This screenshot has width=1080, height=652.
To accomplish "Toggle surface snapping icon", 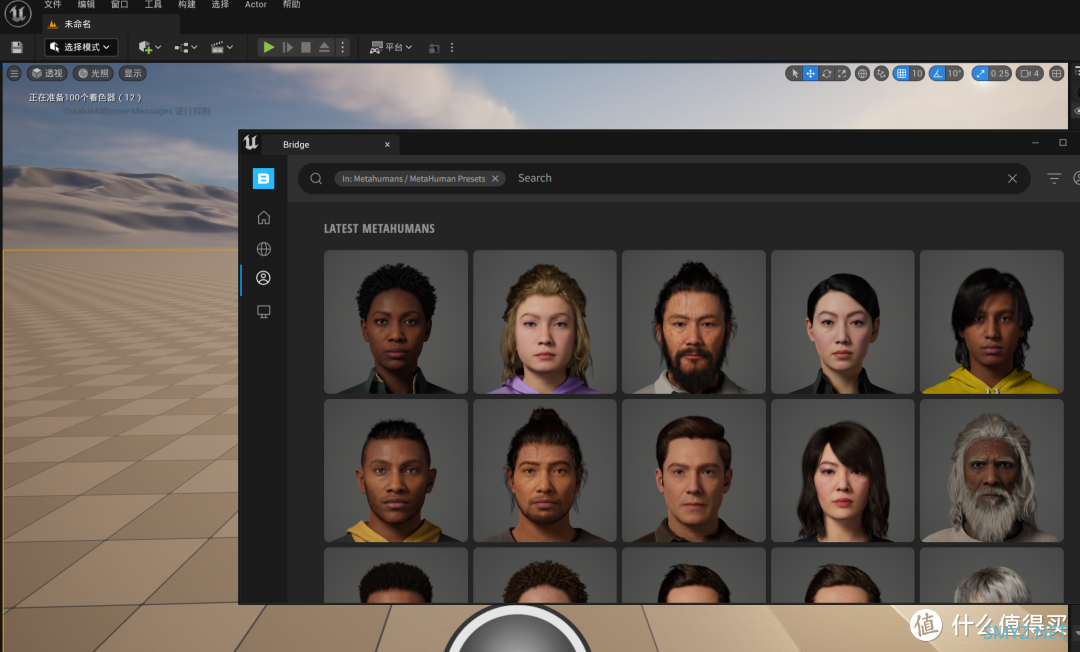I will click(x=881, y=73).
